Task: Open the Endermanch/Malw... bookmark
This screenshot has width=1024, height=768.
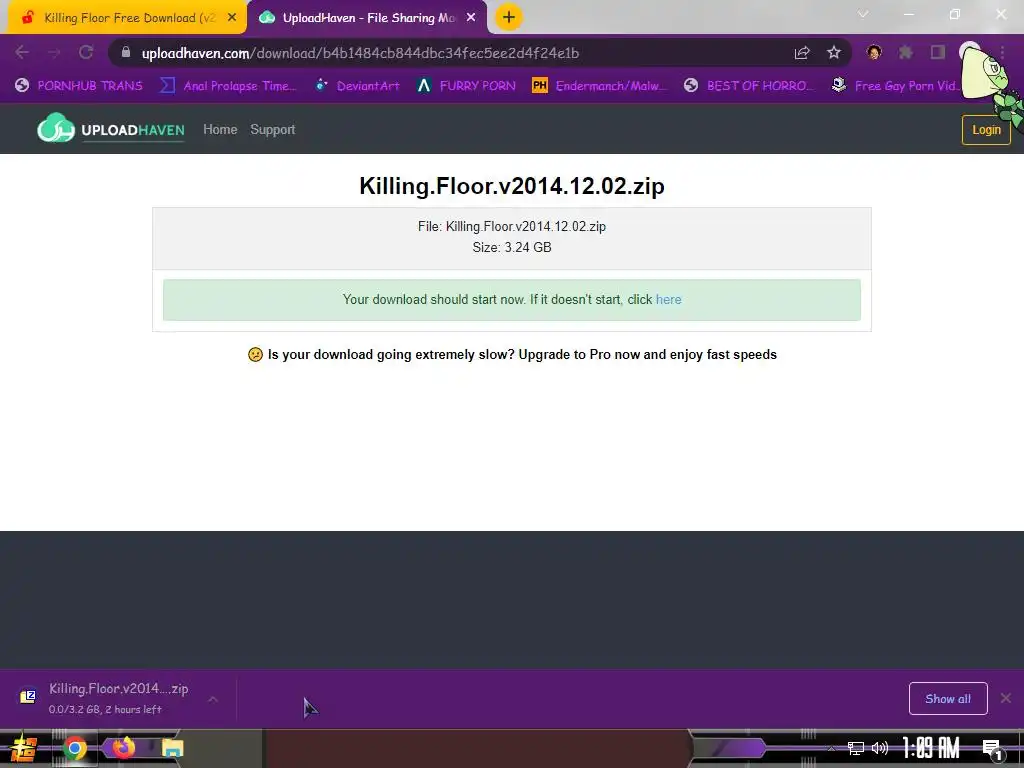Action: (600, 86)
